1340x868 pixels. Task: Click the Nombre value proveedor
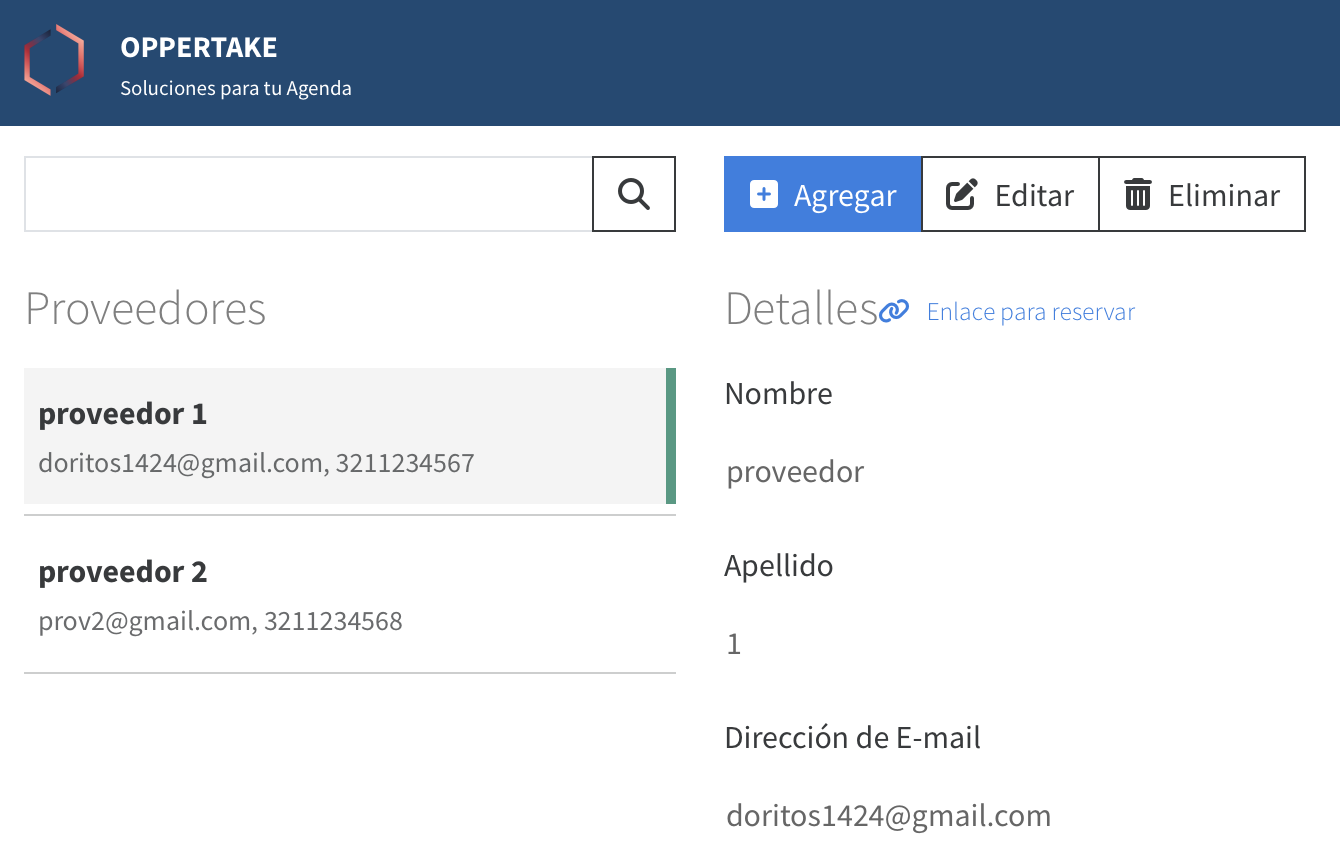click(795, 472)
